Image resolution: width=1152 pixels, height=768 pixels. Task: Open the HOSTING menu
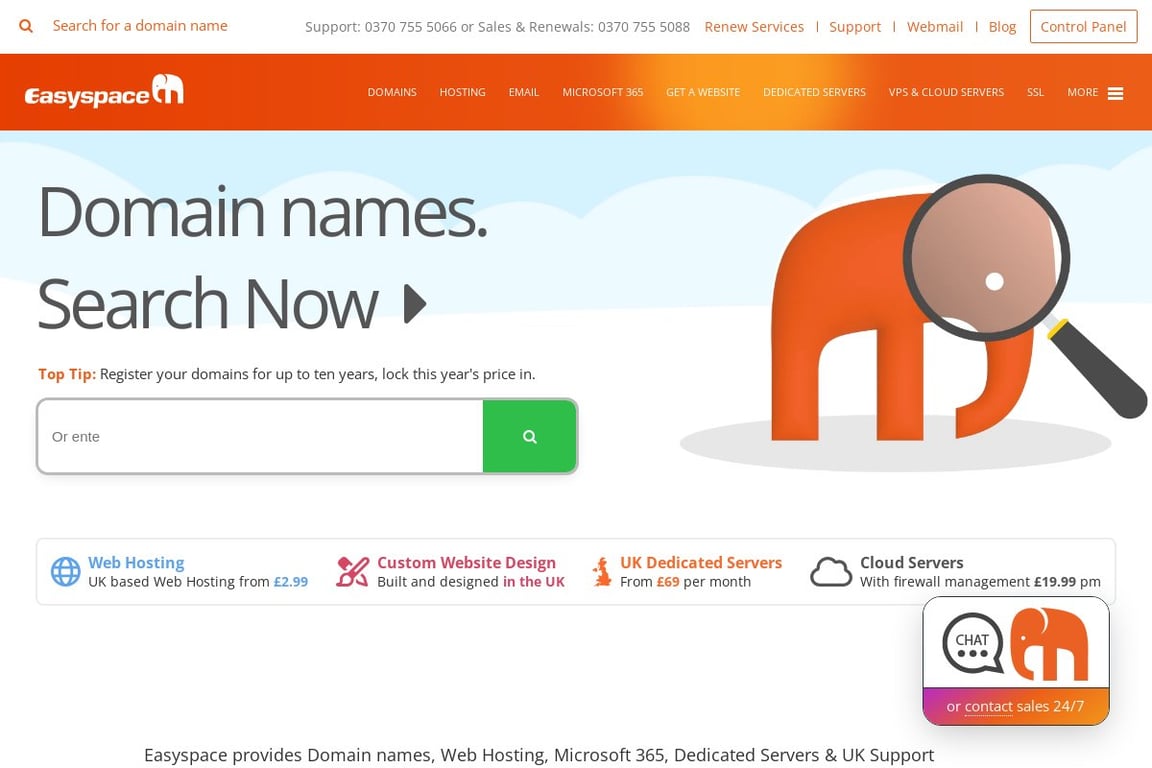pyautogui.click(x=462, y=92)
